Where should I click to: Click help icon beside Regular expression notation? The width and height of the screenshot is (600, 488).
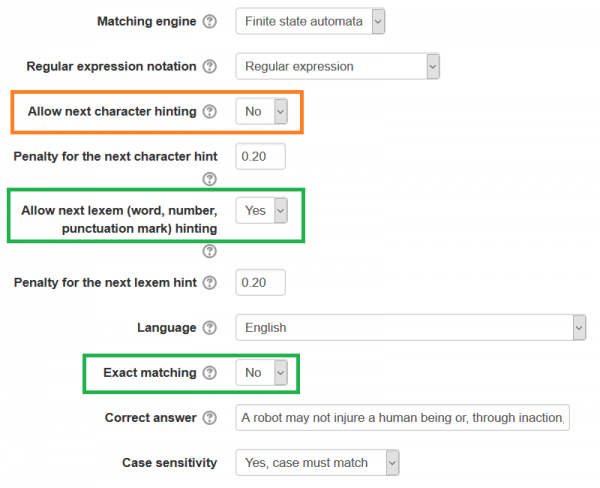point(209,67)
